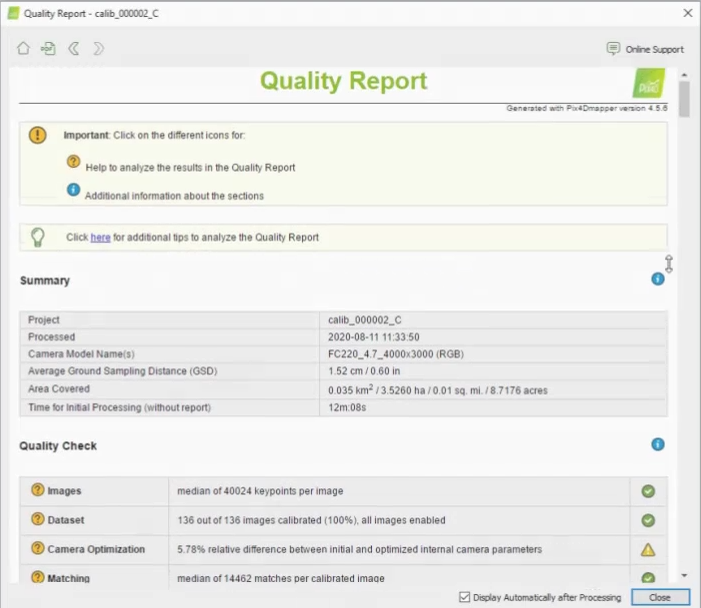Open help icon for Matching row
The width and height of the screenshot is (701, 608).
point(38,577)
